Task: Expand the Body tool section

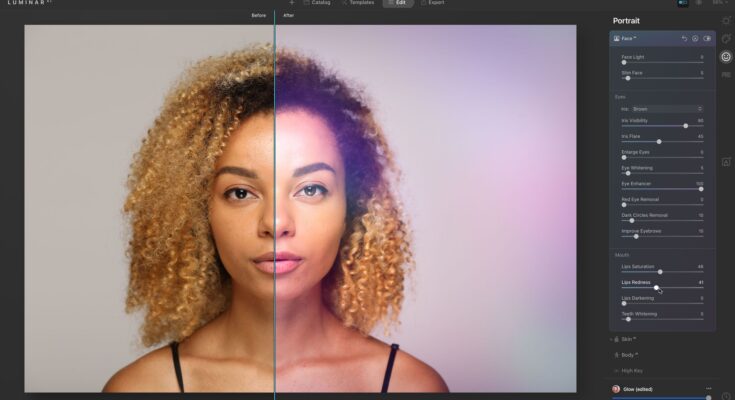Action: pos(630,354)
